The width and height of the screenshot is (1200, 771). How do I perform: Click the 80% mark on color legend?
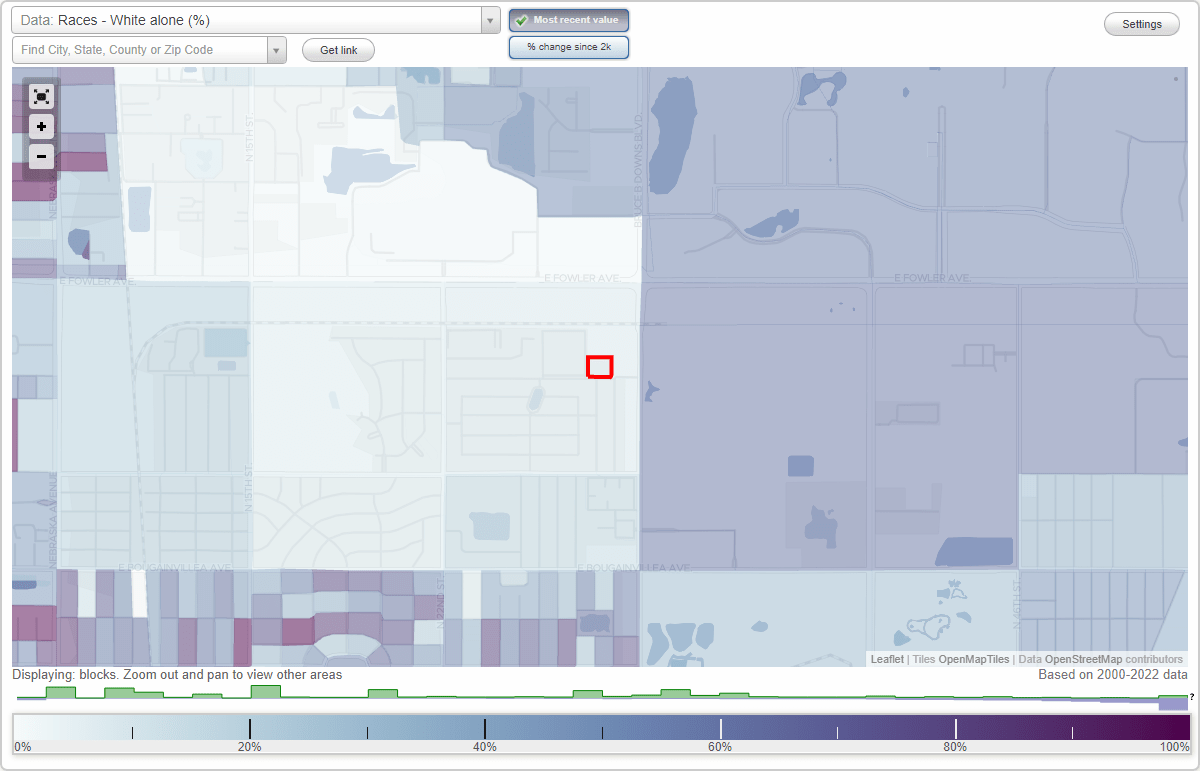(x=955, y=747)
